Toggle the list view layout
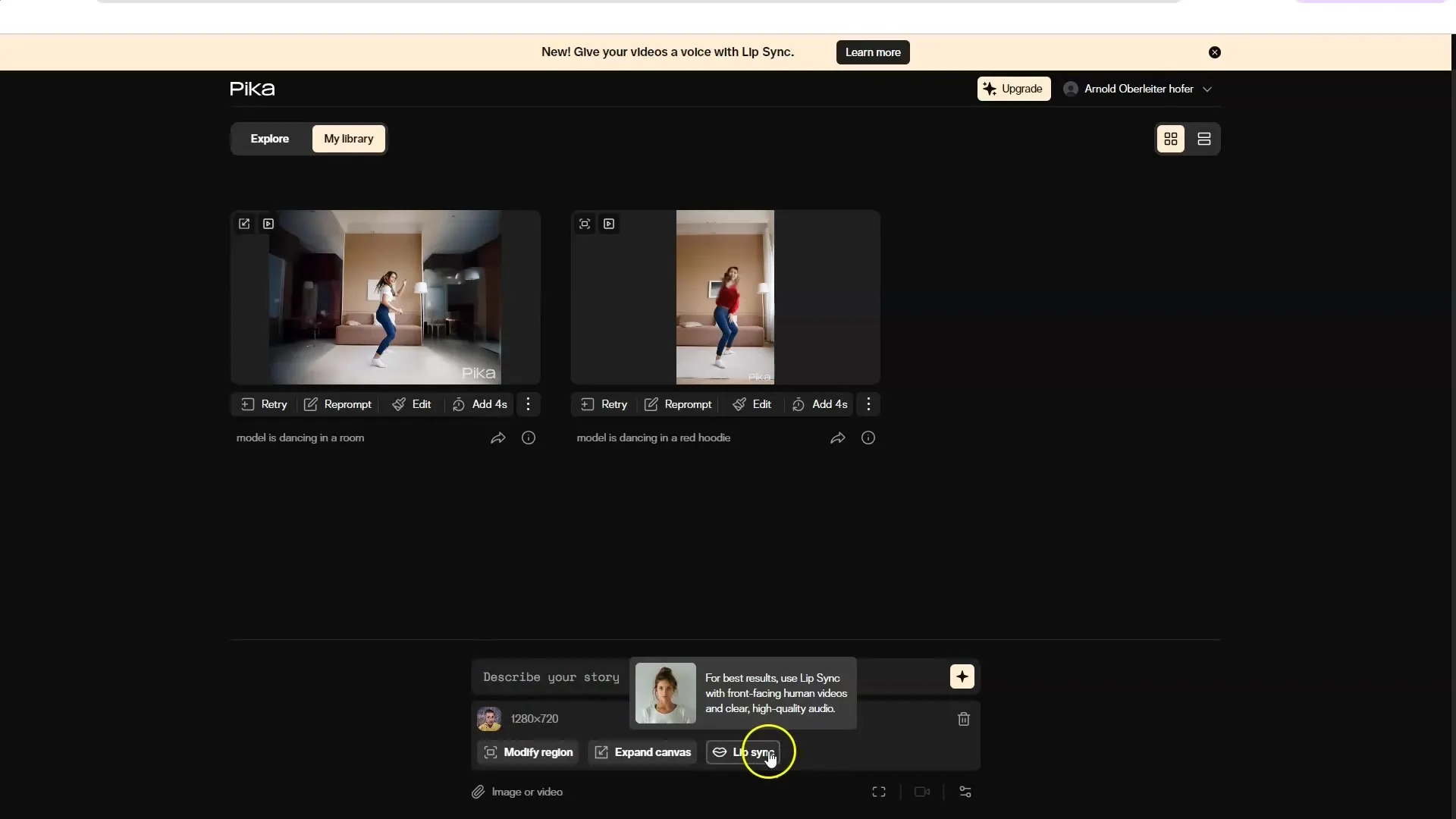 (1204, 138)
